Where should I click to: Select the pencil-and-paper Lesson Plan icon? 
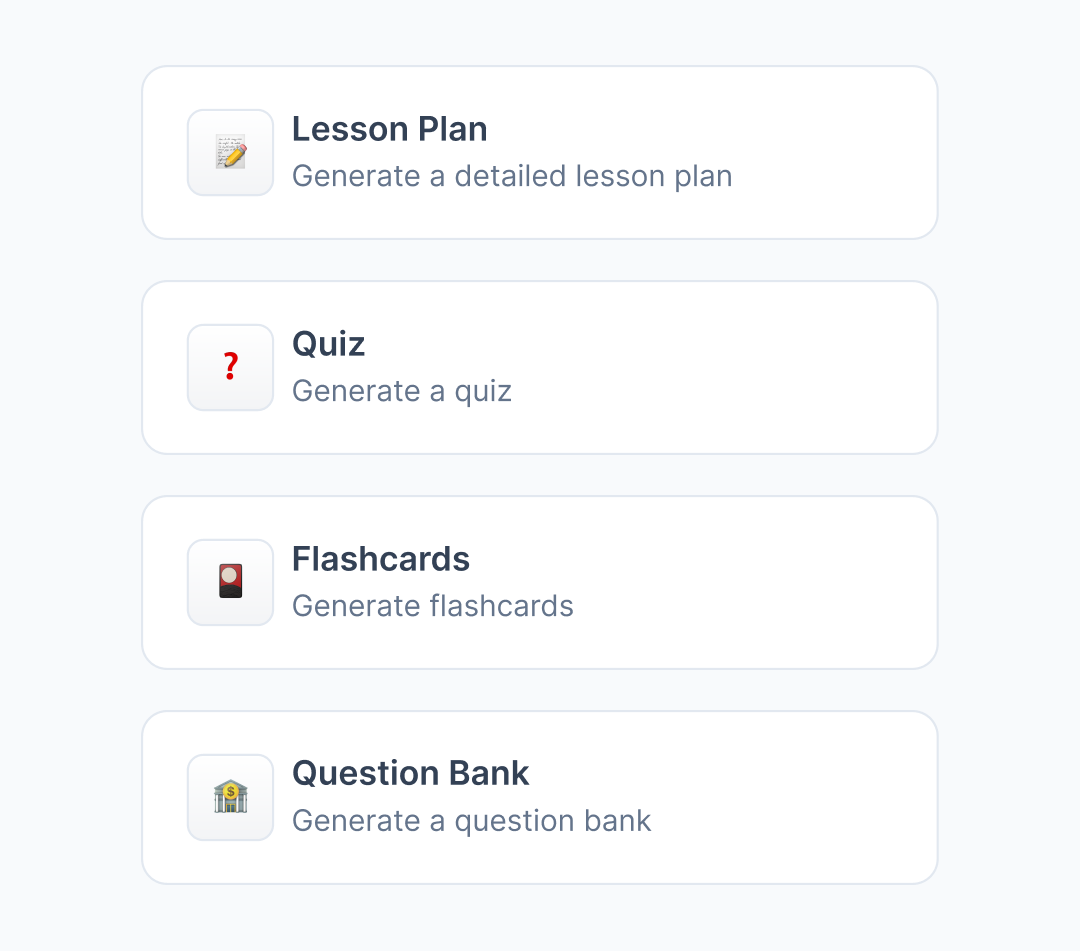(230, 152)
